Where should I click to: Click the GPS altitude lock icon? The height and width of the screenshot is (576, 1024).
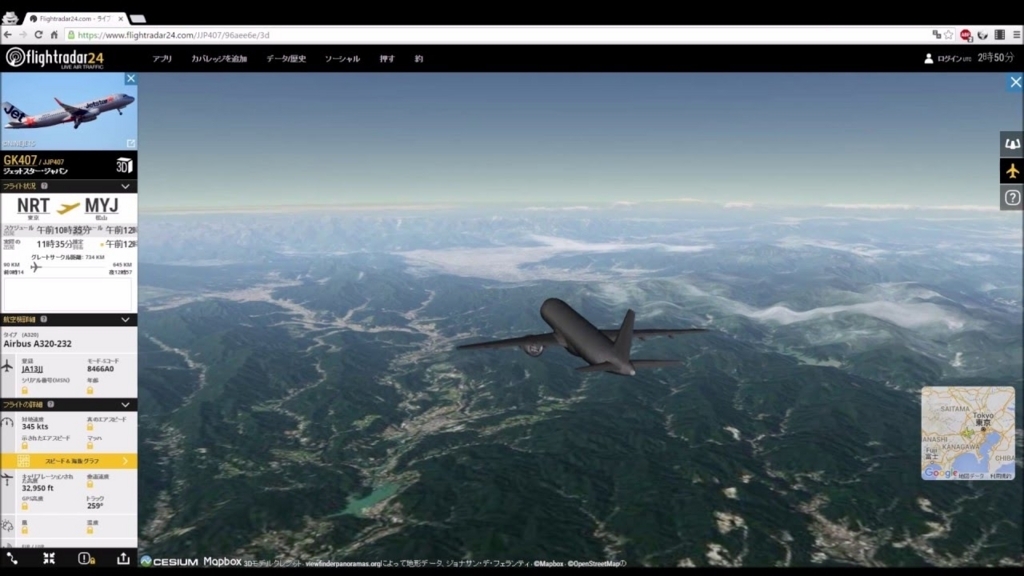pyautogui.click(x=25, y=507)
